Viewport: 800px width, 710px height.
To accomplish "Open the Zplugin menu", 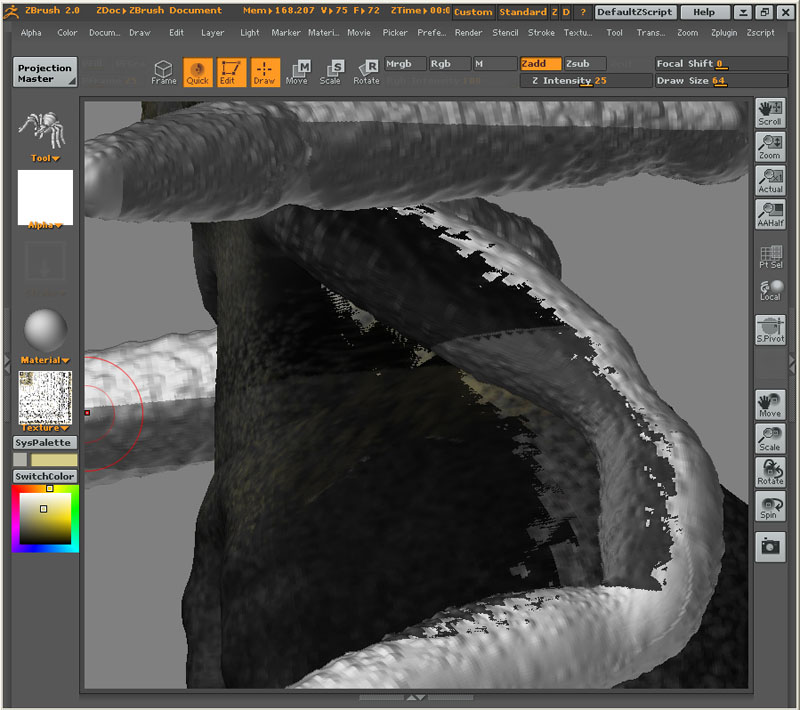I will 724,33.
